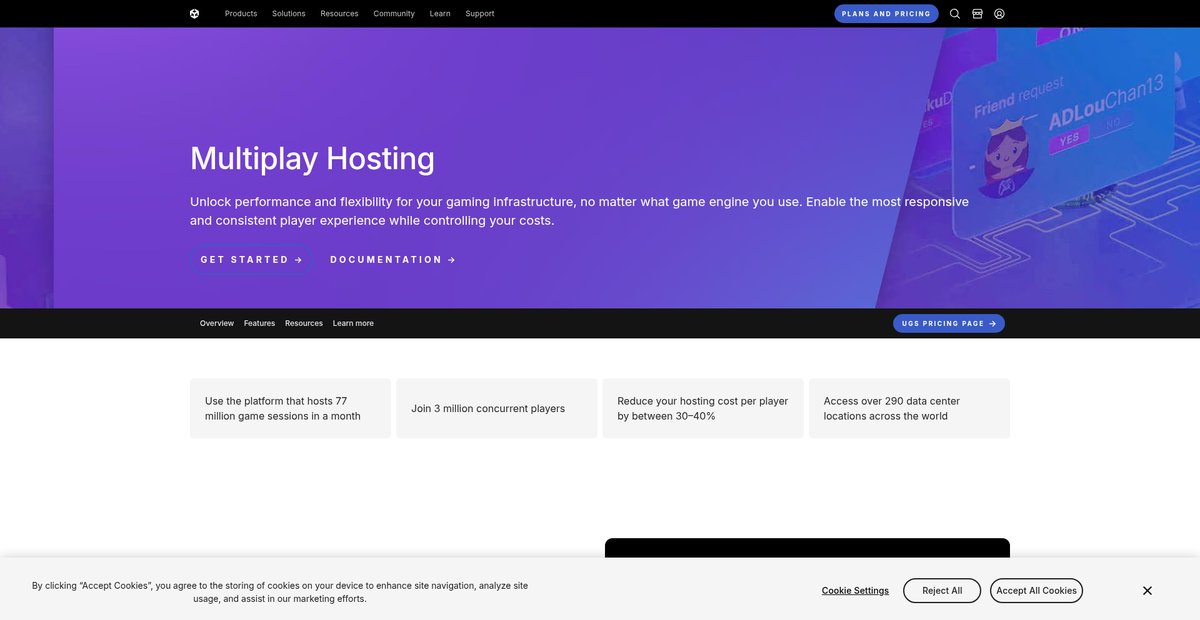The height and width of the screenshot is (620, 1200).
Task: Click the Multiplay Hosting heading
Action: coord(312,158)
